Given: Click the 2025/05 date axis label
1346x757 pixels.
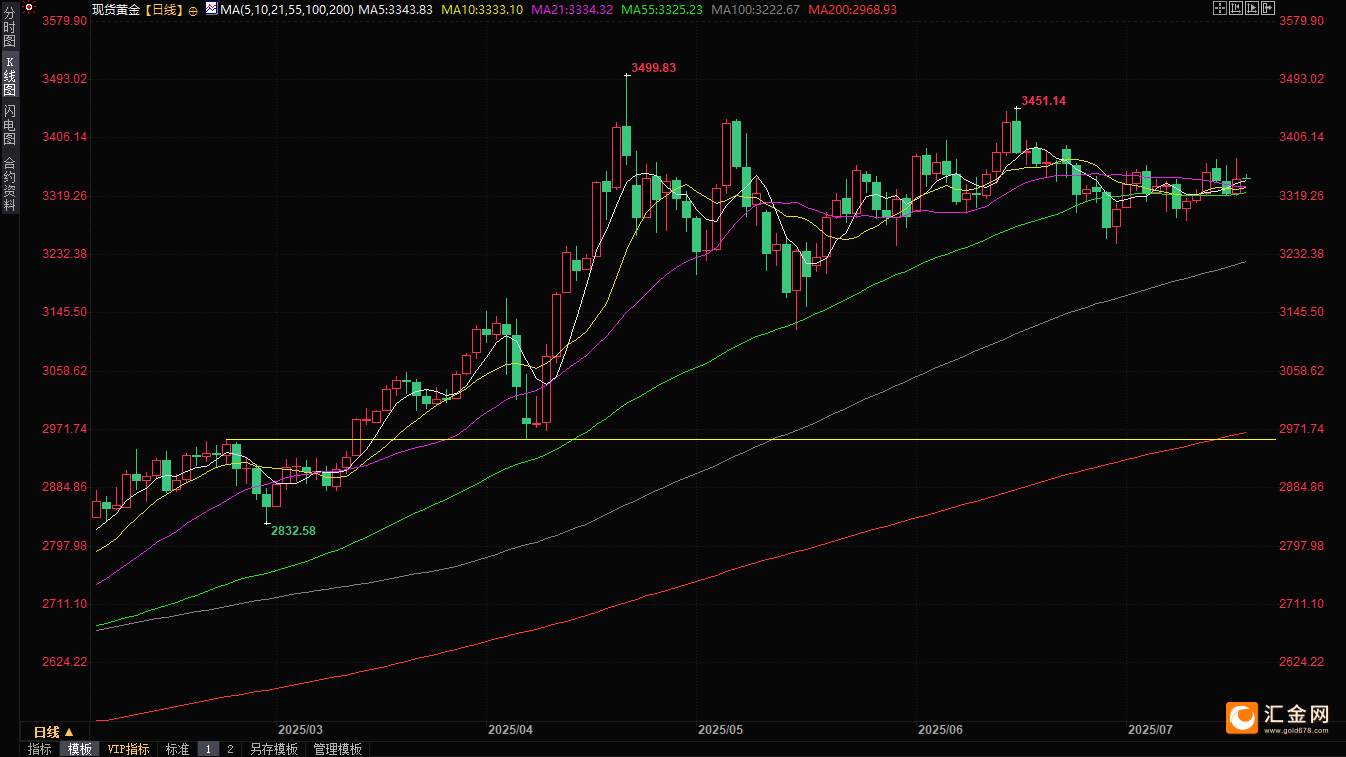Looking at the screenshot, I should click(x=720, y=731).
